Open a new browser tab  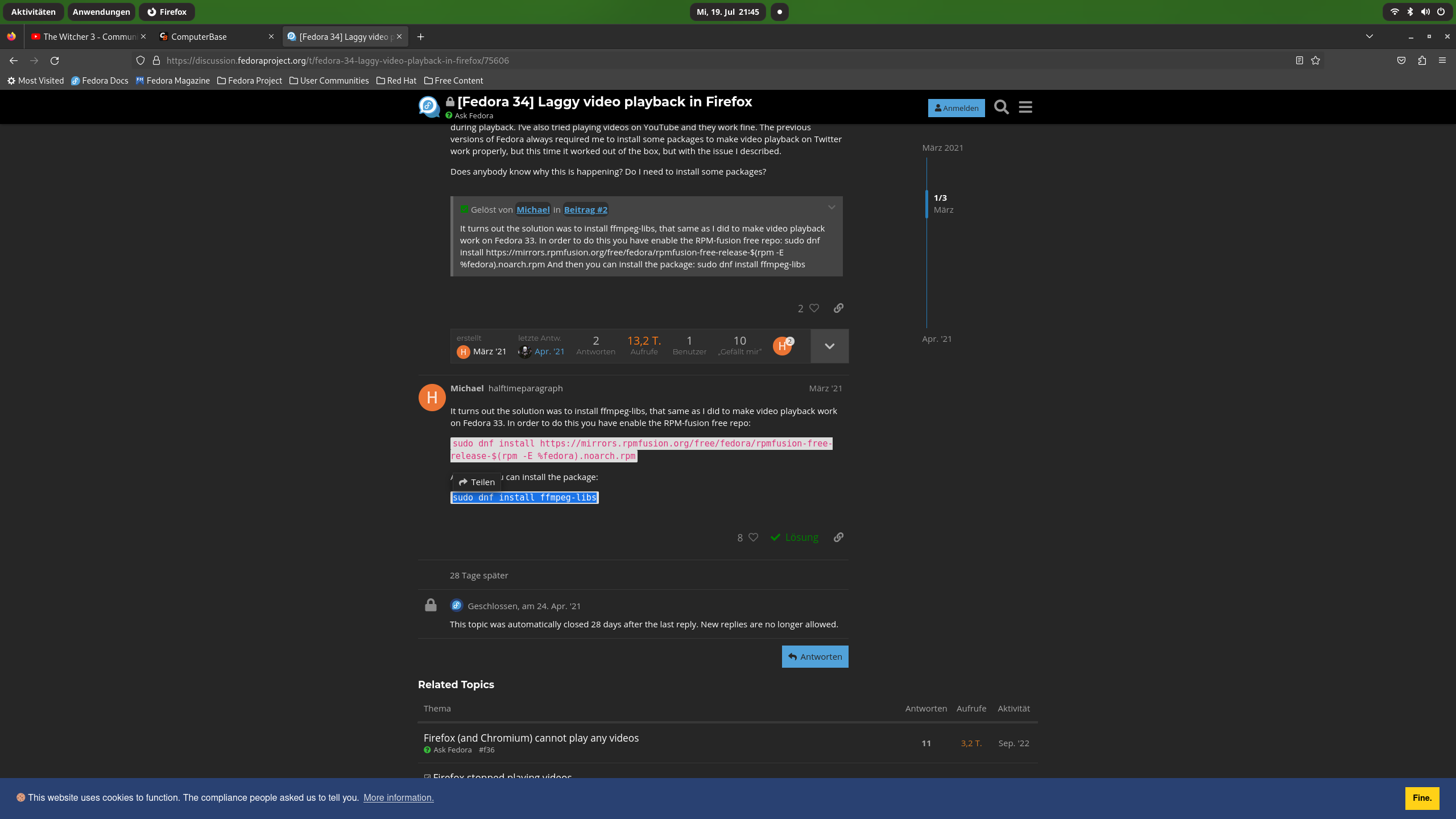click(420, 36)
